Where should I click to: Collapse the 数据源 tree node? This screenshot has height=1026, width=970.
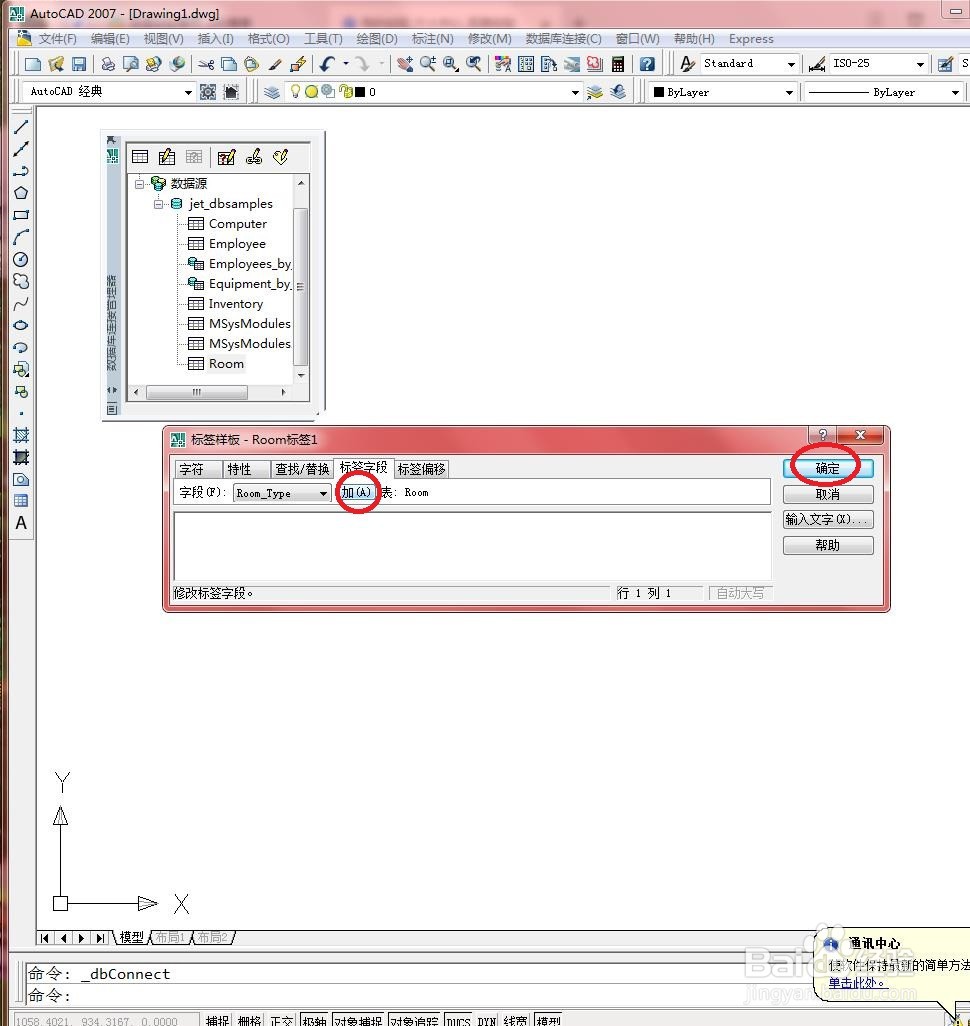(x=139, y=184)
